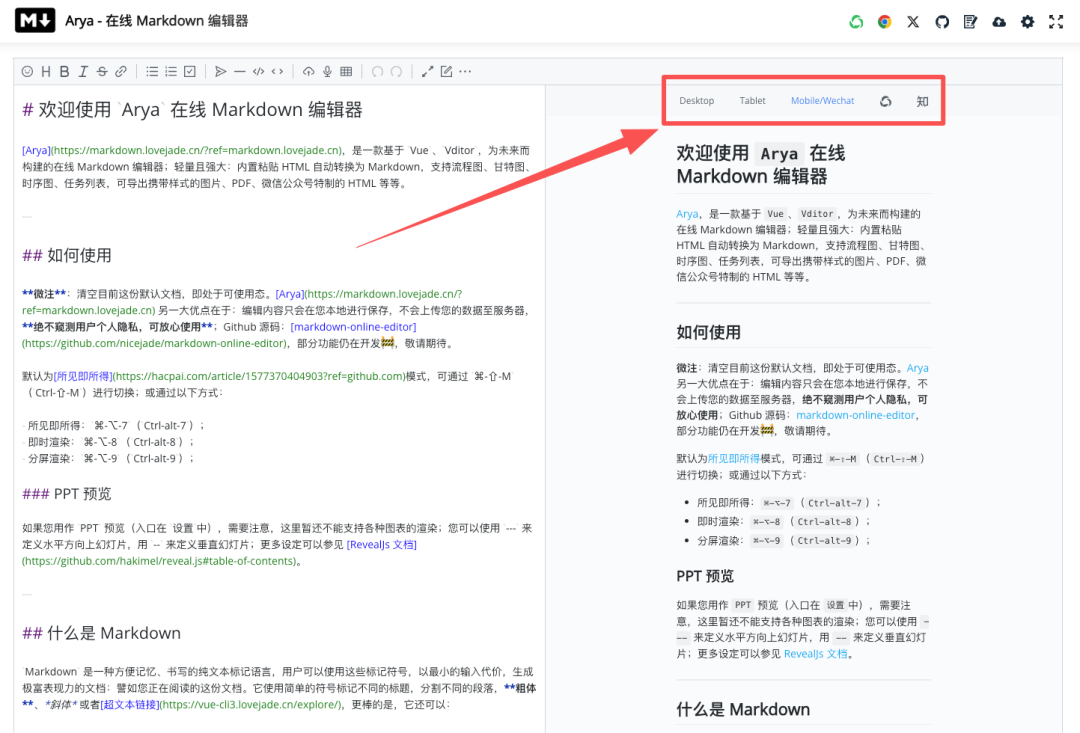The image size is (1080, 733).
Task: Click editor heading '# 欢迎使用 `Arya` 在线'
Action: pyautogui.click(x=192, y=110)
